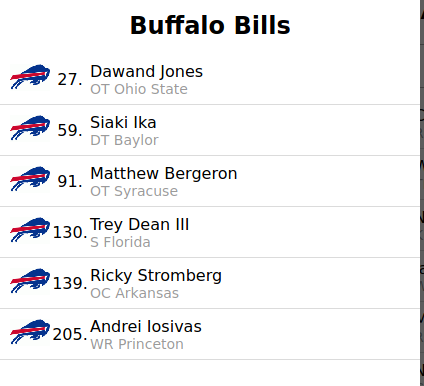The height and width of the screenshot is (386, 424).
Task: Click Bills logo next to Siaki Ika
Action: tap(30, 128)
